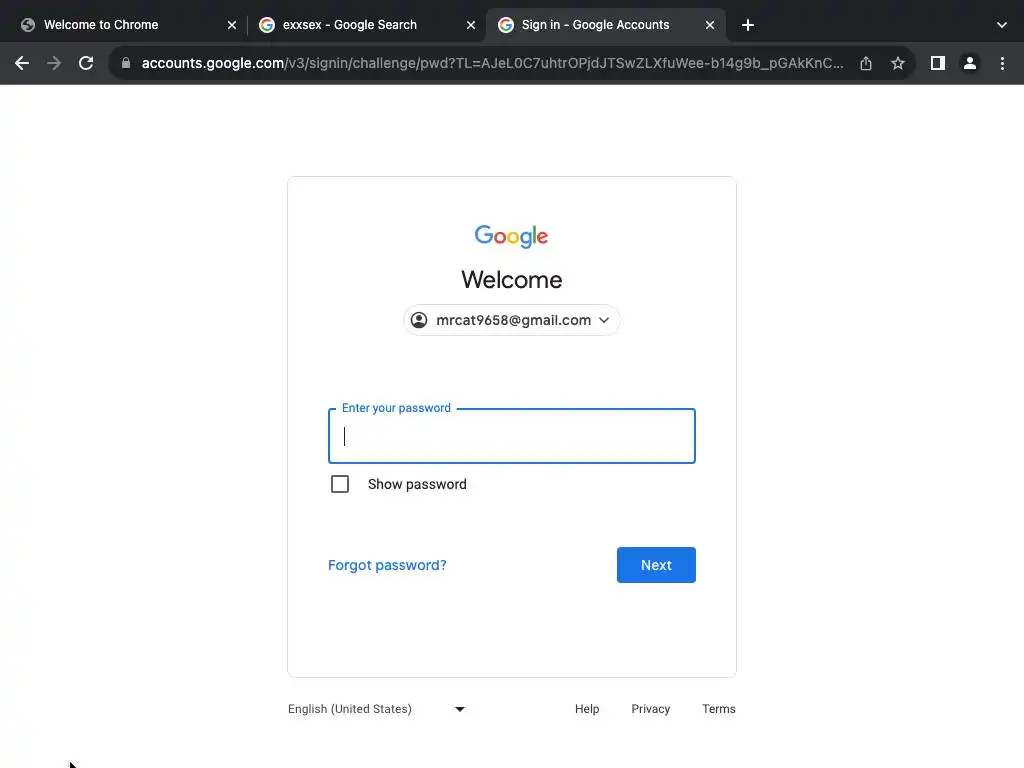
Task: Open a new tab with plus
Action: coord(748,25)
